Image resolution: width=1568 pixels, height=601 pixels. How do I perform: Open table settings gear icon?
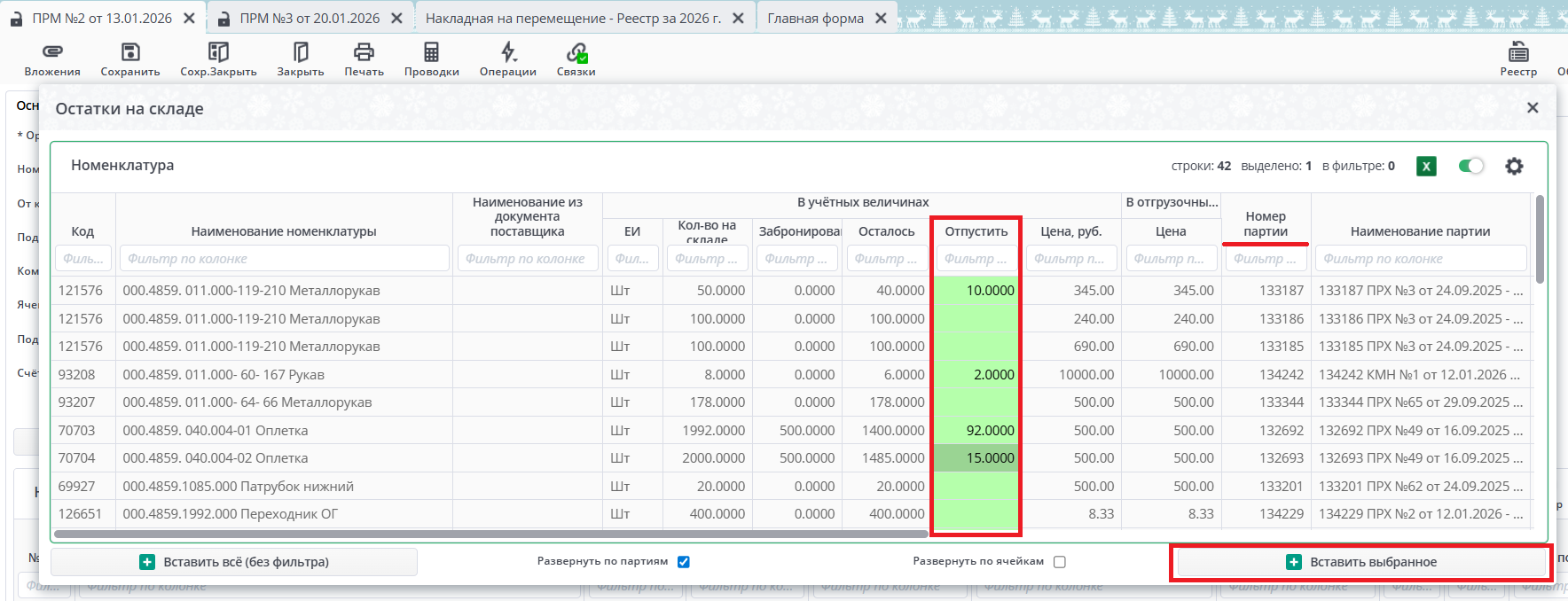coord(1514,166)
